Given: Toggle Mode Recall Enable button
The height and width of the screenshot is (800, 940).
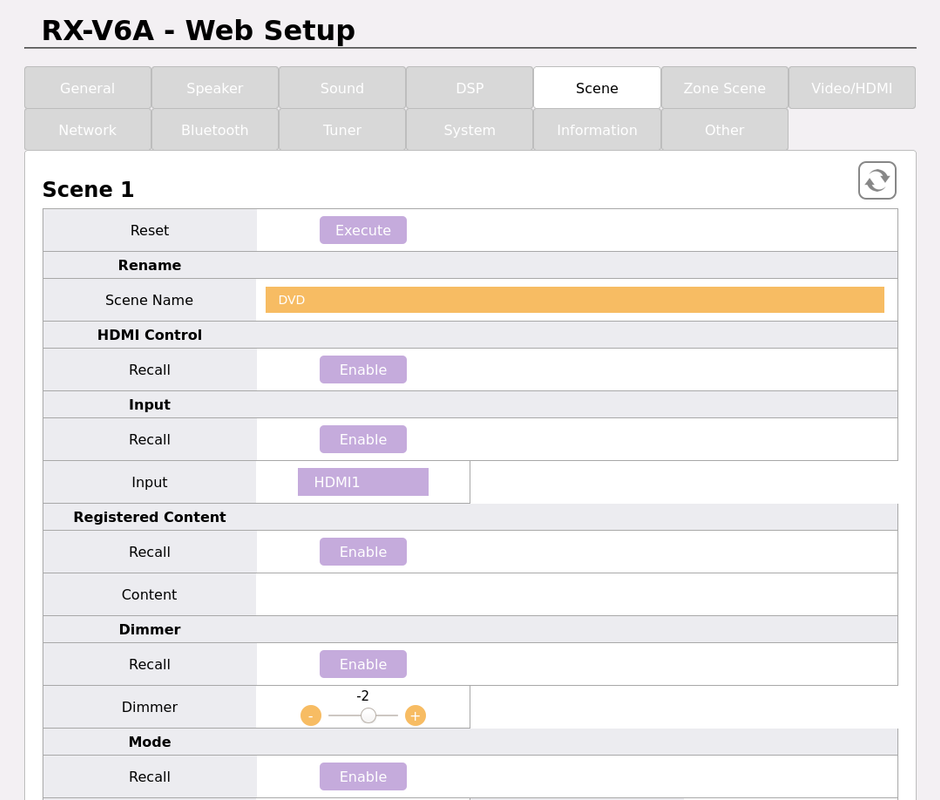Looking at the screenshot, I should pyautogui.click(x=363, y=777).
